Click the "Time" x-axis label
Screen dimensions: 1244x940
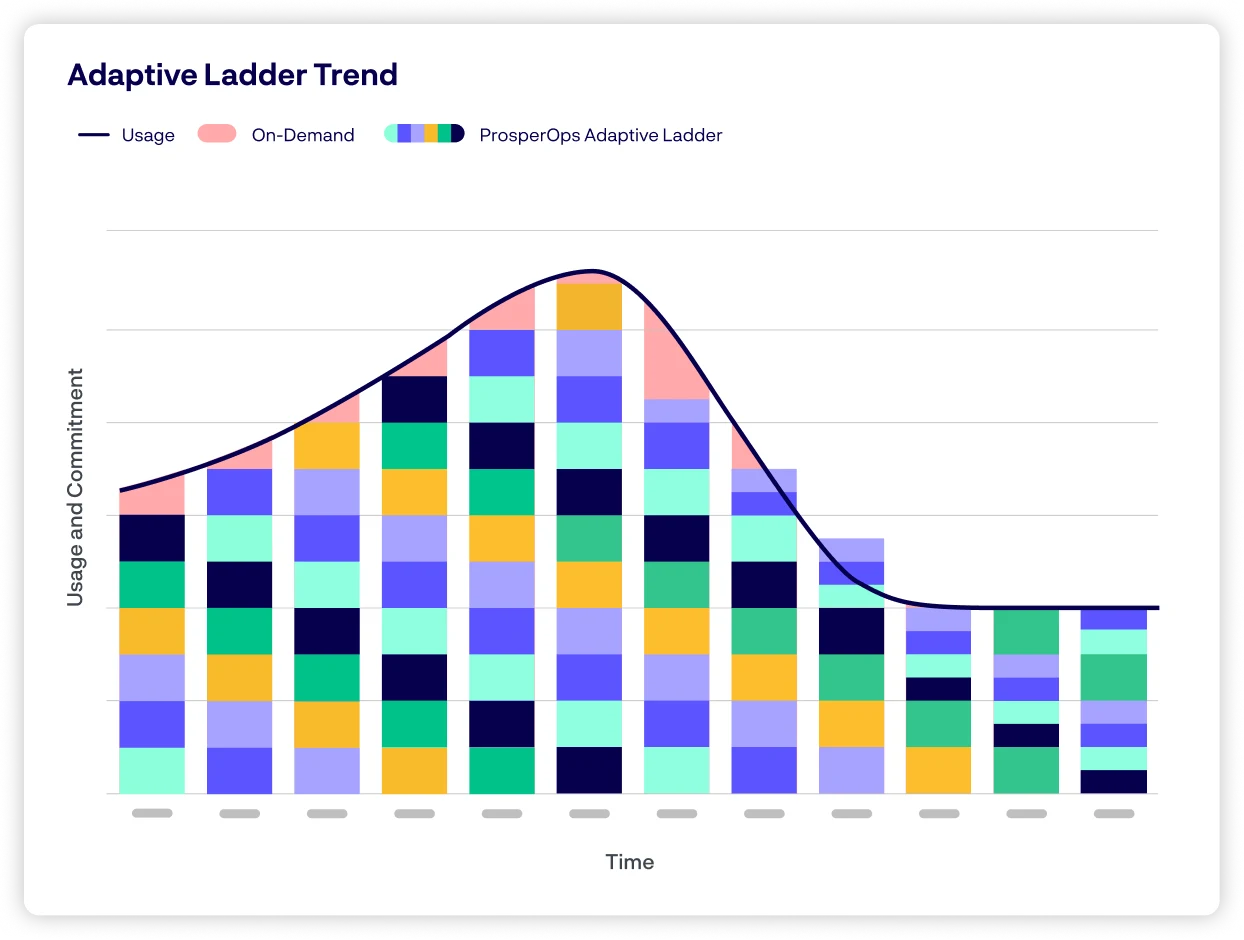click(x=629, y=862)
